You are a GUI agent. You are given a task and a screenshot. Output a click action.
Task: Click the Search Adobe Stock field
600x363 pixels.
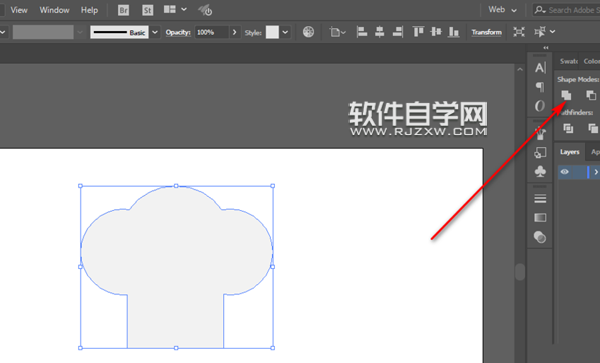point(566,10)
